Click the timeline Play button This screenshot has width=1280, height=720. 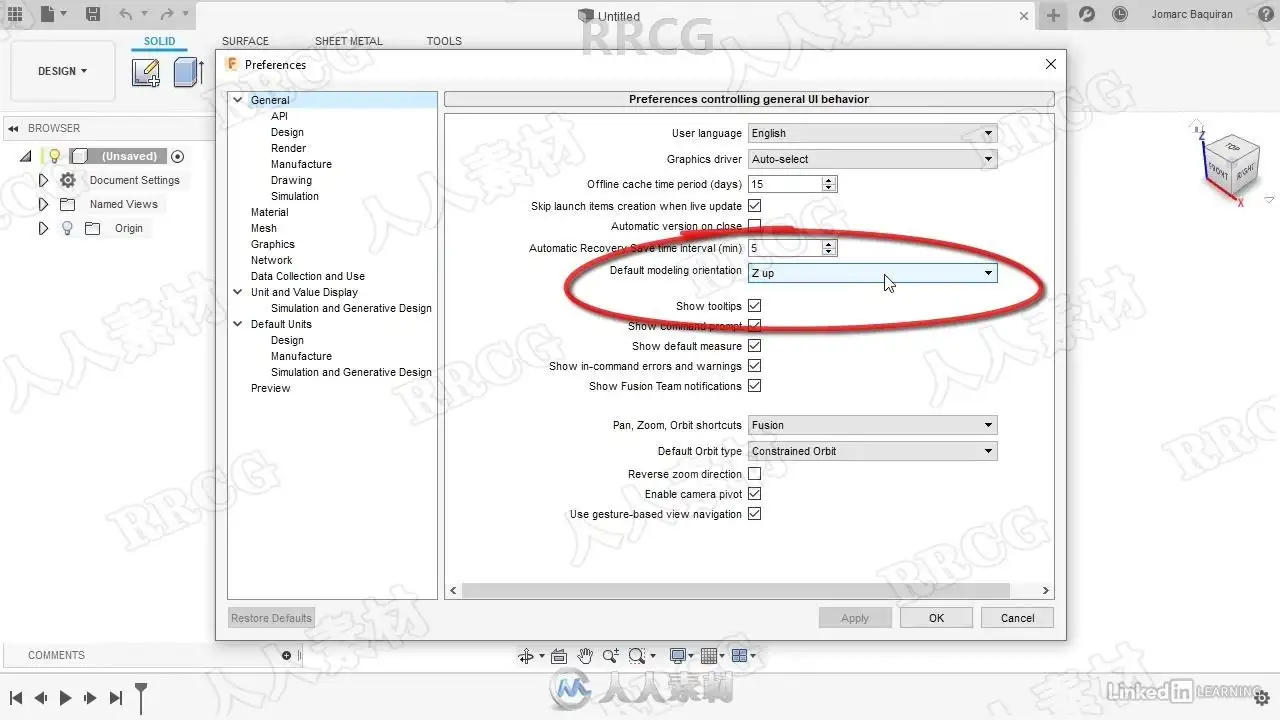click(x=65, y=698)
